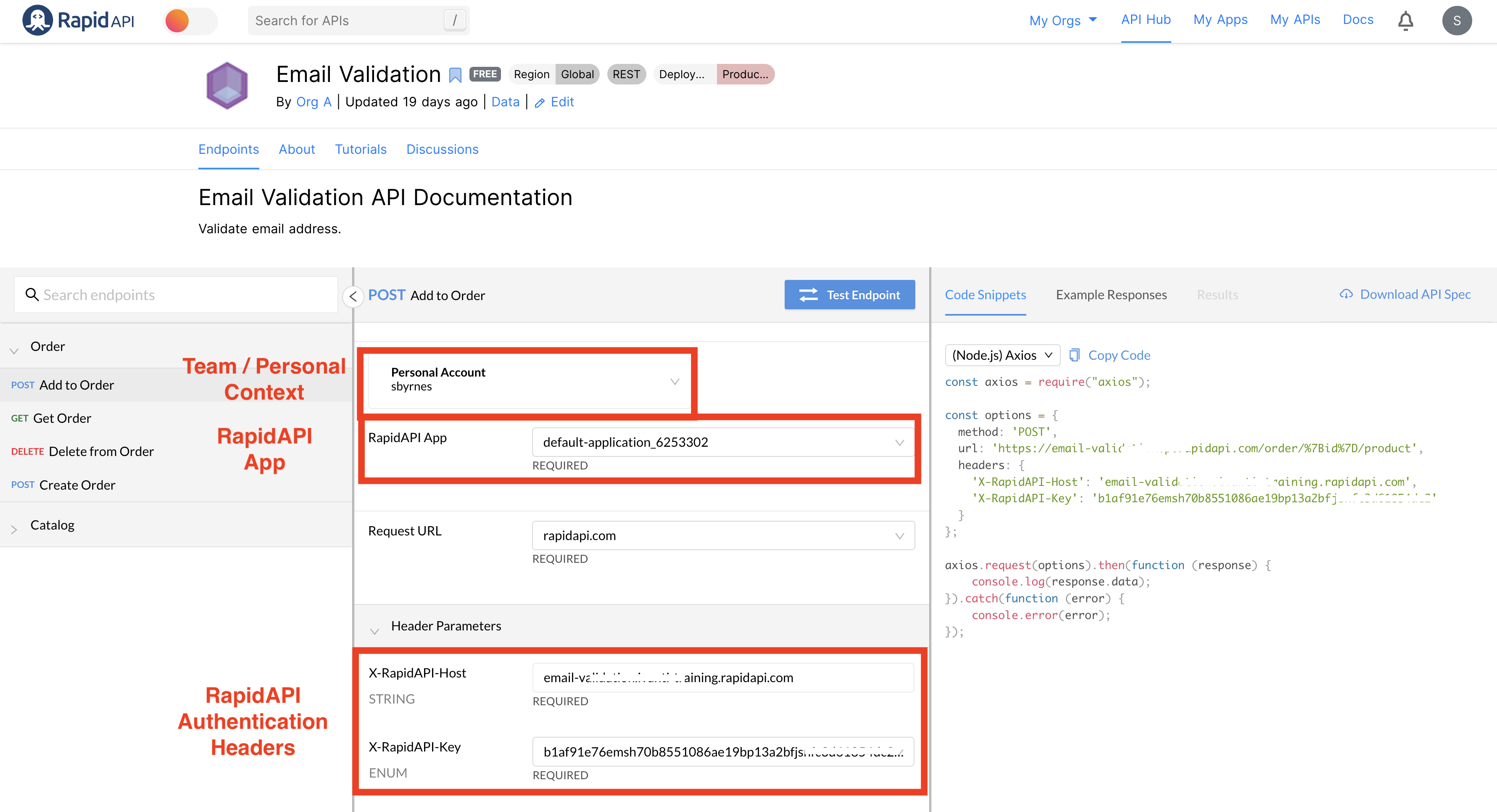Click the Test Endpoint button
This screenshot has height=812, width=1497.
(x=852, y=294)
